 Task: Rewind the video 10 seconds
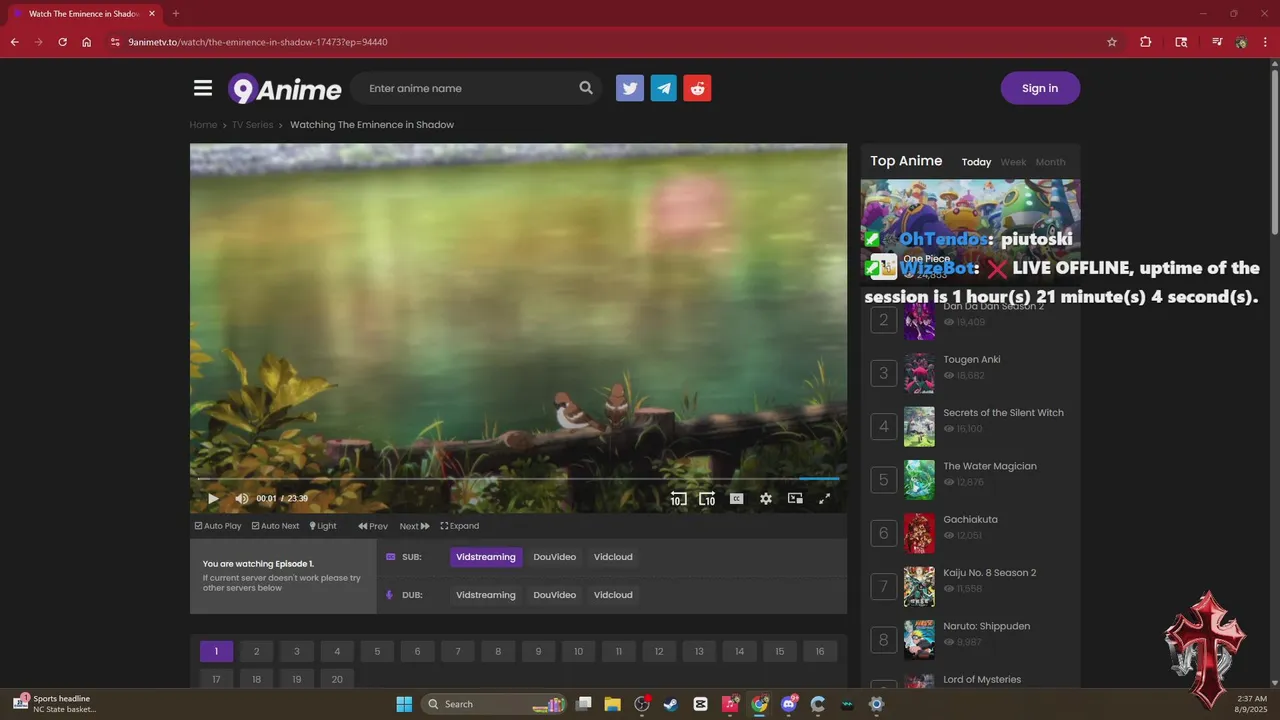(x=678, y=498)
